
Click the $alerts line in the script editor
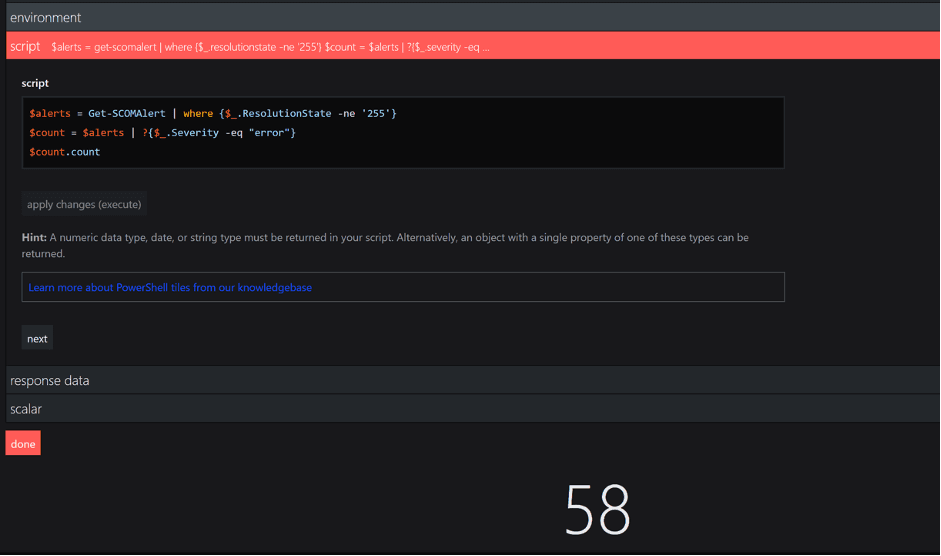tap(213, 114)
